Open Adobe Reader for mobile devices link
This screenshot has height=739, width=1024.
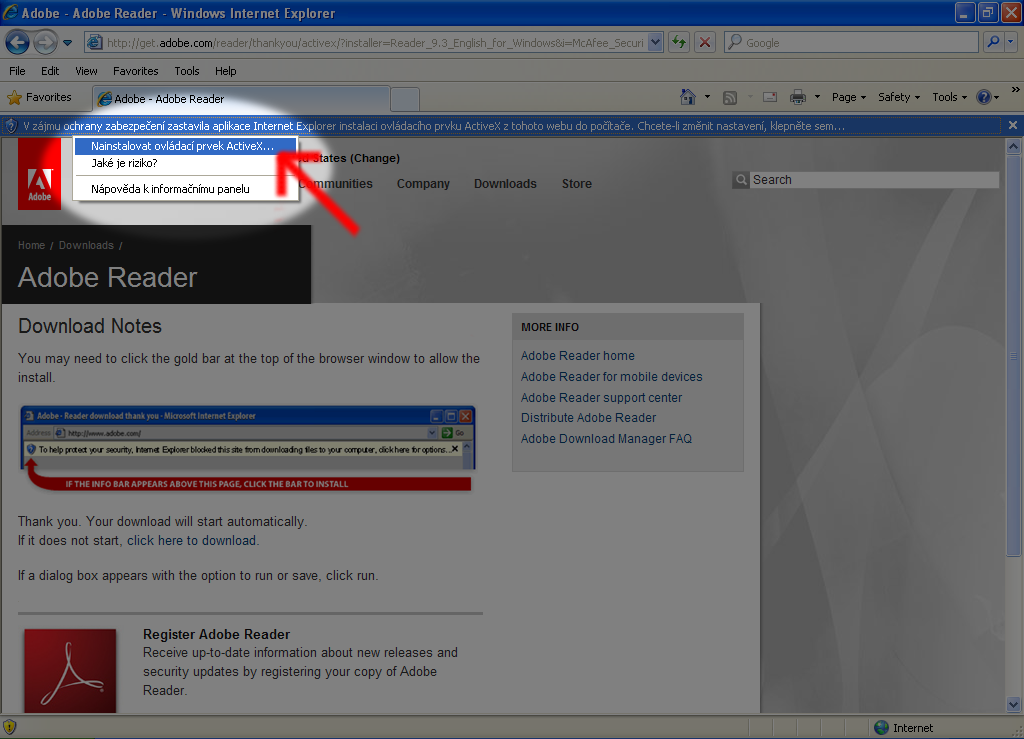pyautogui.click(x=612, y=377)
